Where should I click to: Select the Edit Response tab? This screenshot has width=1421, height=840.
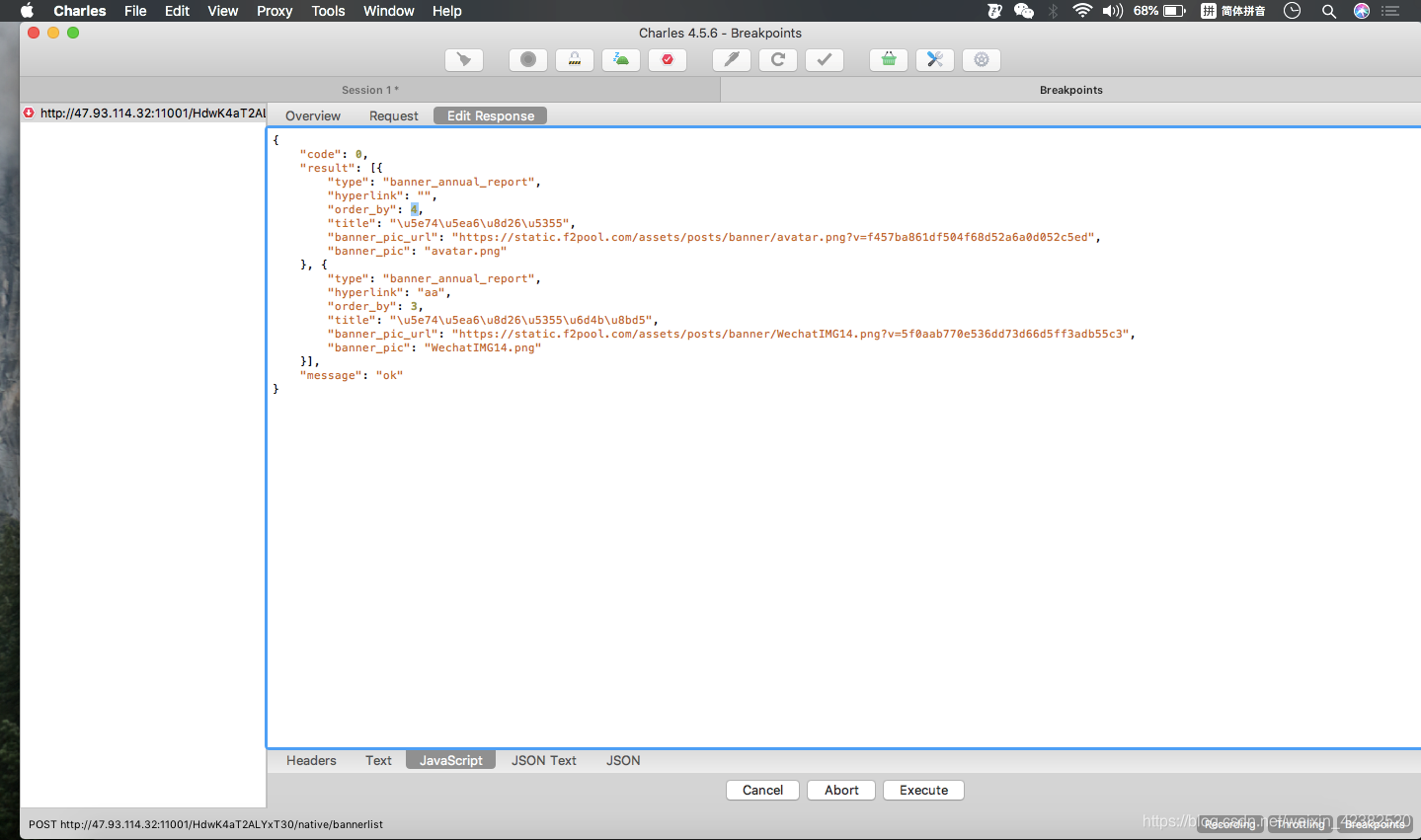tap(491, 115)
